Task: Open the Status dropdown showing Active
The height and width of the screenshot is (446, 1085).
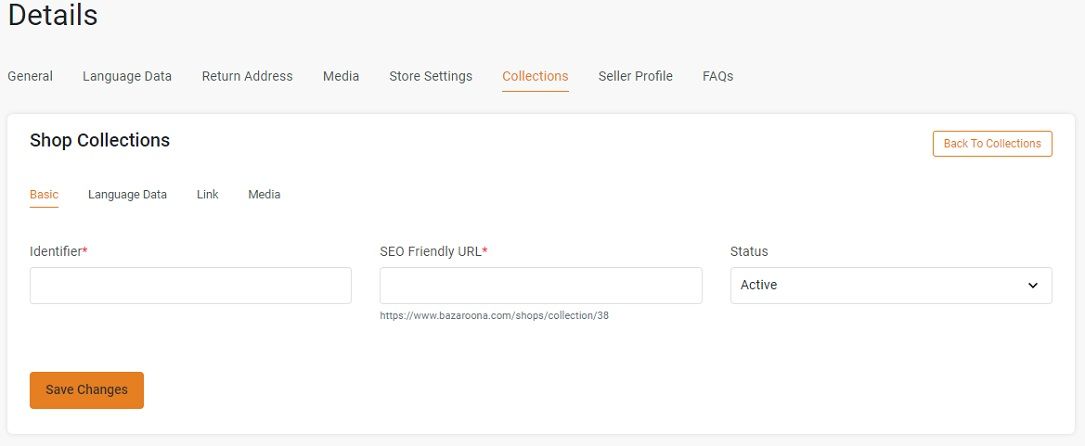Action: pyautogui.click(x=891, y=286)
